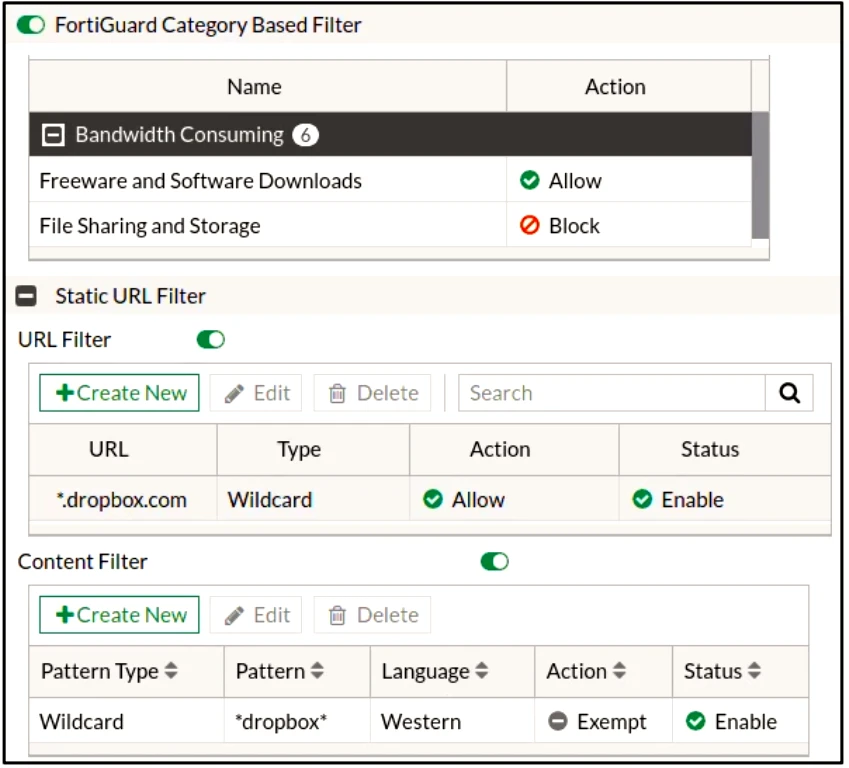Collapse the Static URL Filter section
849x768 pixels.
pyautogui.click(x=28, y=296)
